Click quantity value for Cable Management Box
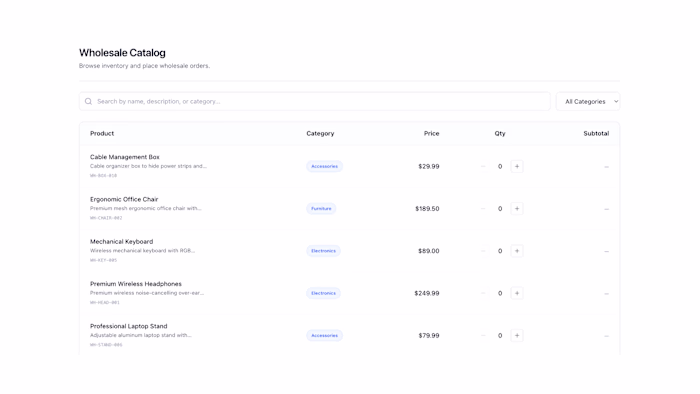 point(500,166)
